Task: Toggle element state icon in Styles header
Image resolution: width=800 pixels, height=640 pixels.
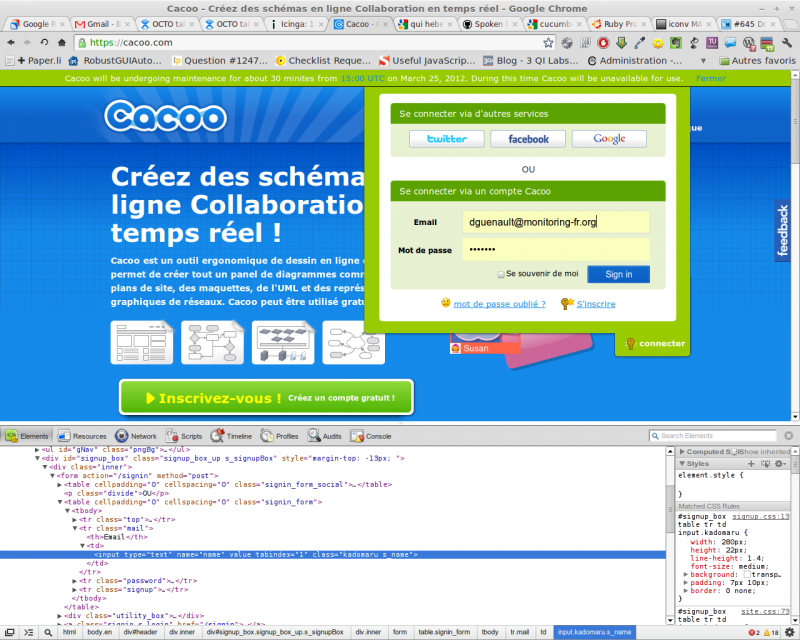Action: (765, 463)
